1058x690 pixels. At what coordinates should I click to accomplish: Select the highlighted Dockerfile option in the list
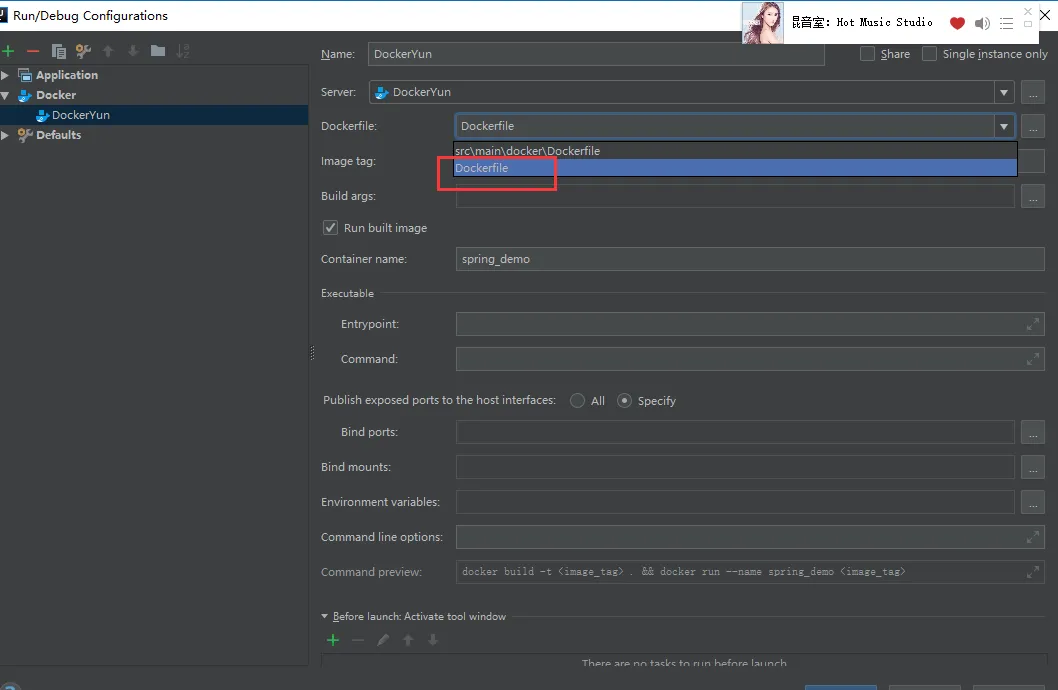(x=482, y=168)
